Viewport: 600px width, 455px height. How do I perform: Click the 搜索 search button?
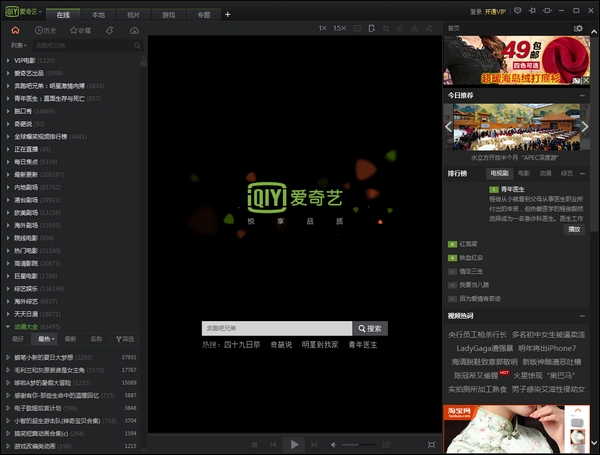[370, 328]
